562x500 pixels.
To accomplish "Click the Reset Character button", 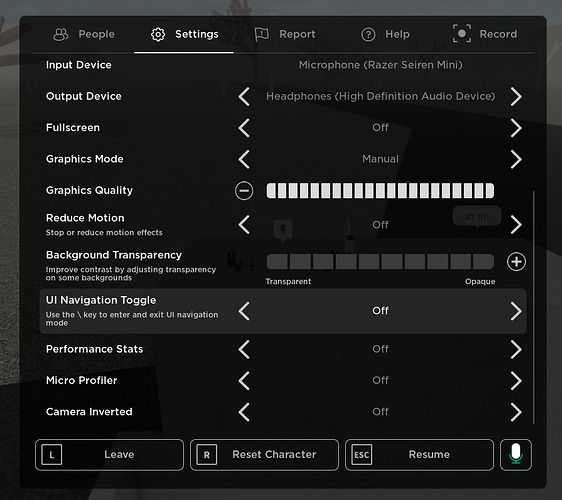I will tap(264, 454).
